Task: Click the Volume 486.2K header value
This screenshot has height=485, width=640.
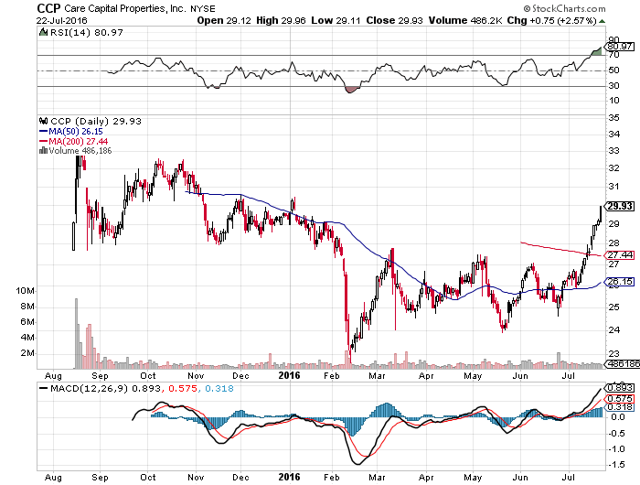Action: tap(465, 20)
